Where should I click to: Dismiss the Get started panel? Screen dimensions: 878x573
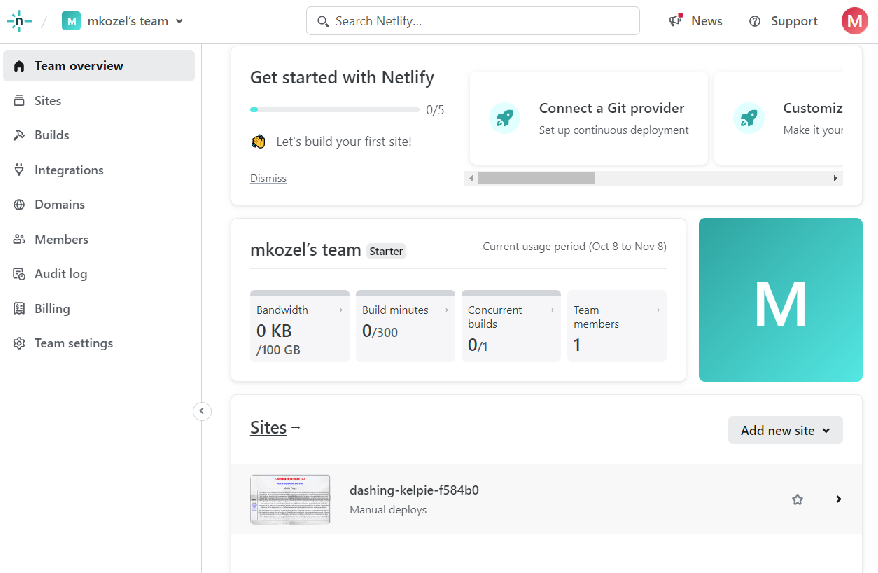pos(268,178)
